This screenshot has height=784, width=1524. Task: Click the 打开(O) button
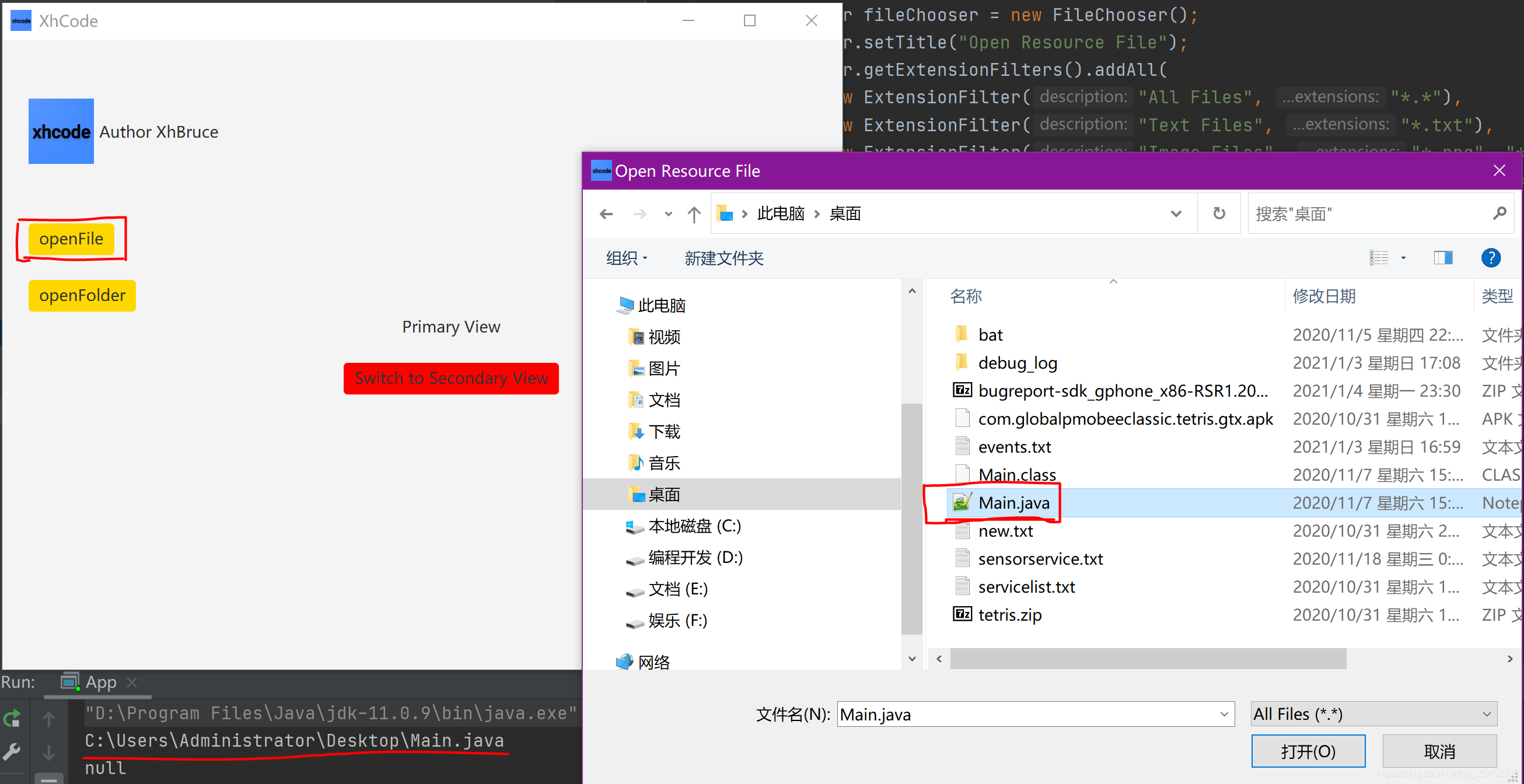(x=1308, y=751)
